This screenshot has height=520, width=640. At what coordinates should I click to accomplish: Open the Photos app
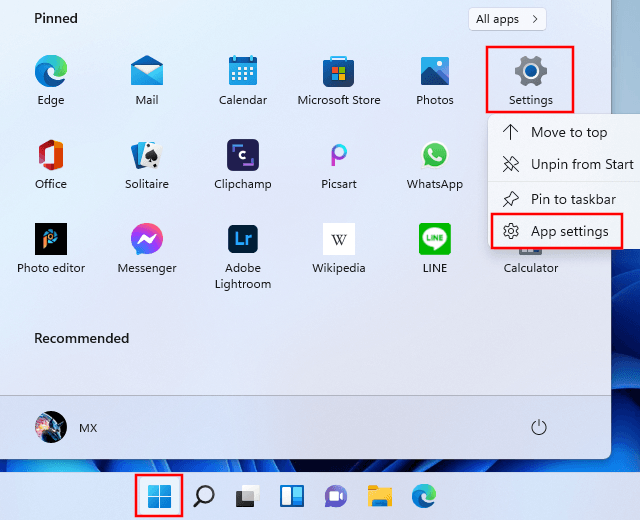click(435, 80)
